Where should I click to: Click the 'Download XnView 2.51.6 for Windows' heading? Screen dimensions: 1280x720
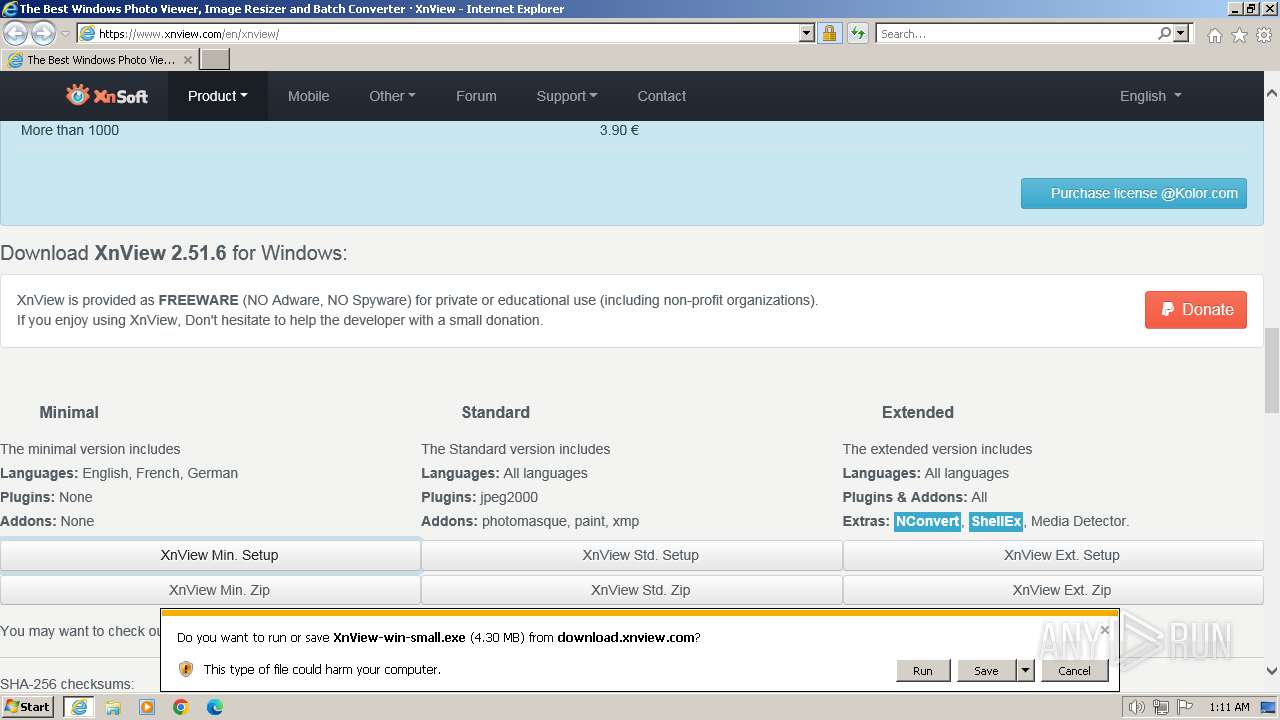click(174, 253)
